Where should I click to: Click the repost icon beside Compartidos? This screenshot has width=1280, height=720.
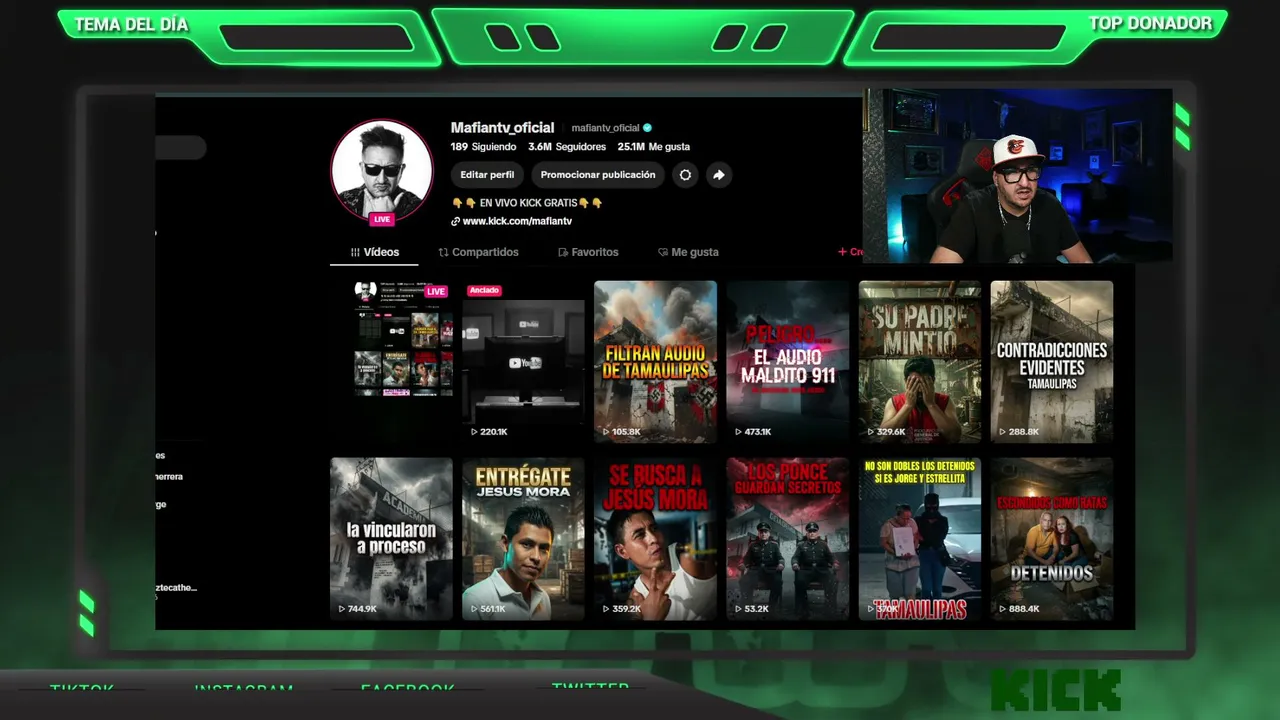pos(443,253)
